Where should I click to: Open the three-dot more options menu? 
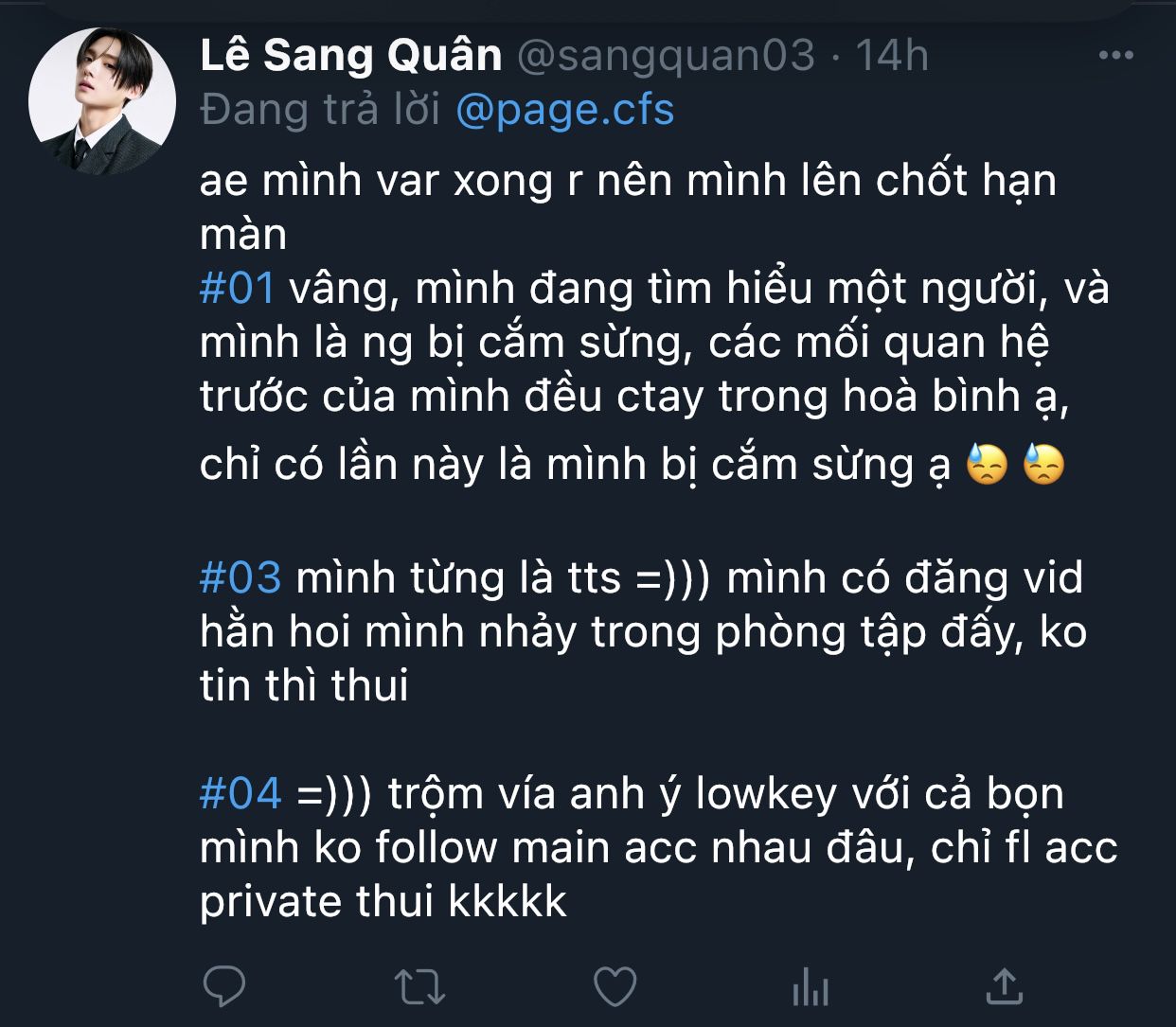(x=1115, y=56)
